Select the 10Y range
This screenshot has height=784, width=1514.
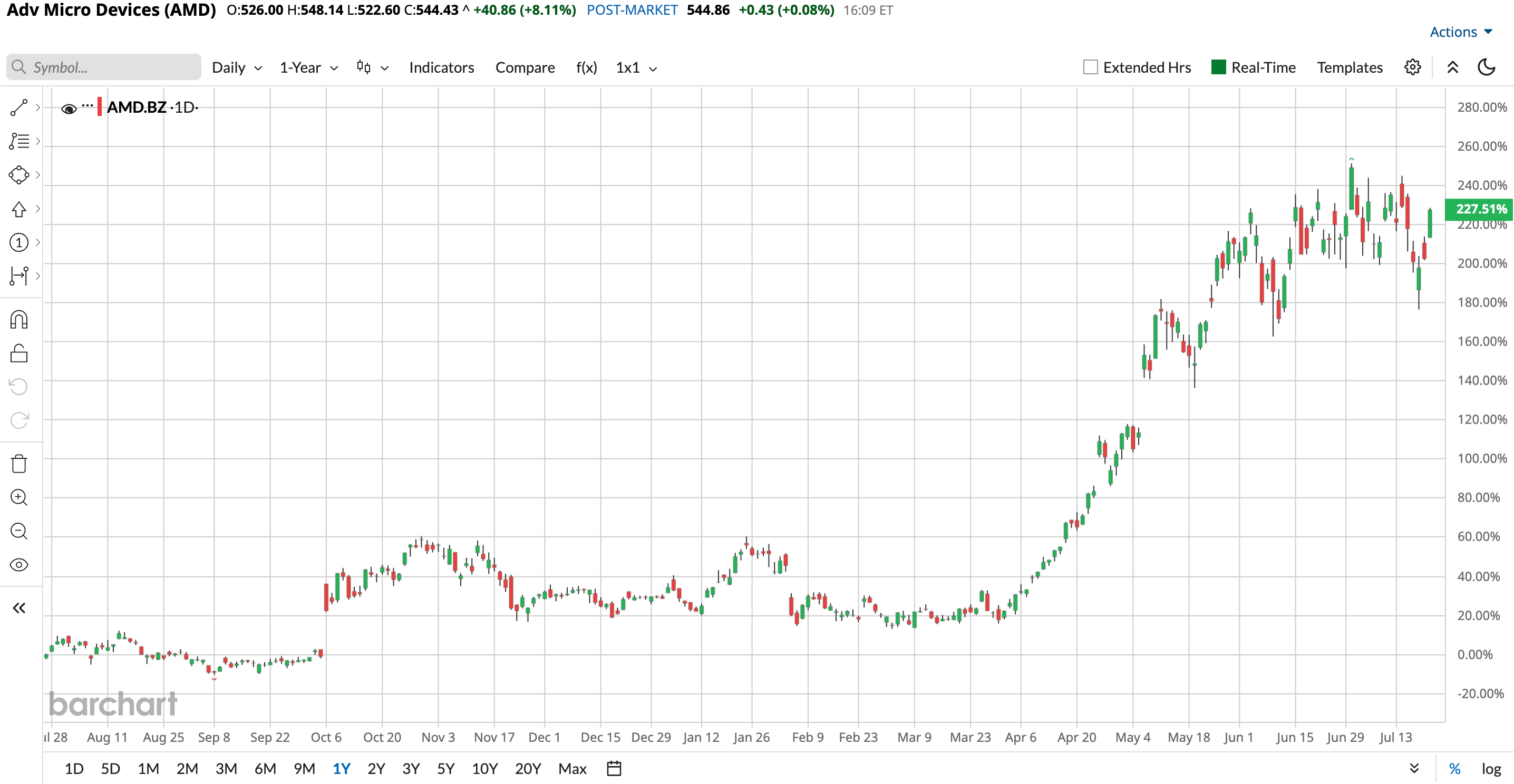click(x=485, y=769)
